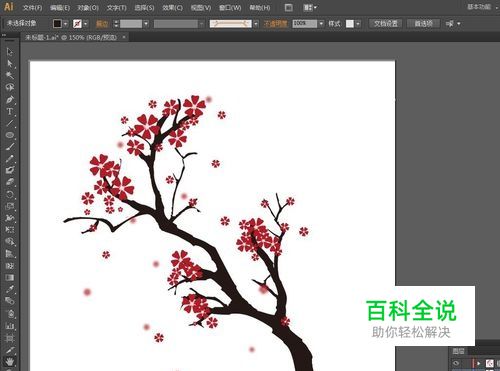
Task: Select the Hand tool
Action: (10, 361)
